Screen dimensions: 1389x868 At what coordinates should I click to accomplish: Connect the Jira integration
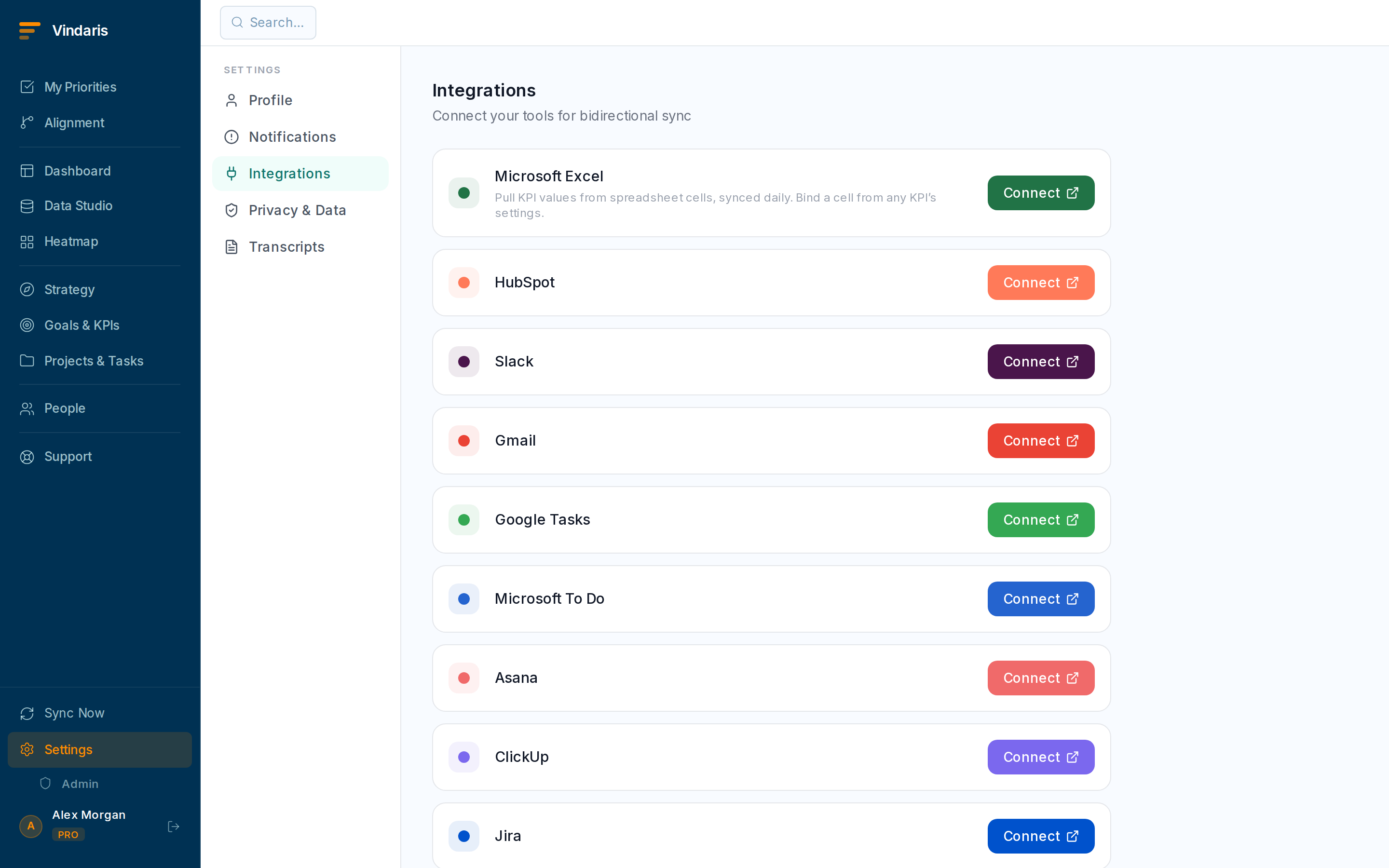coord(1041,837)
